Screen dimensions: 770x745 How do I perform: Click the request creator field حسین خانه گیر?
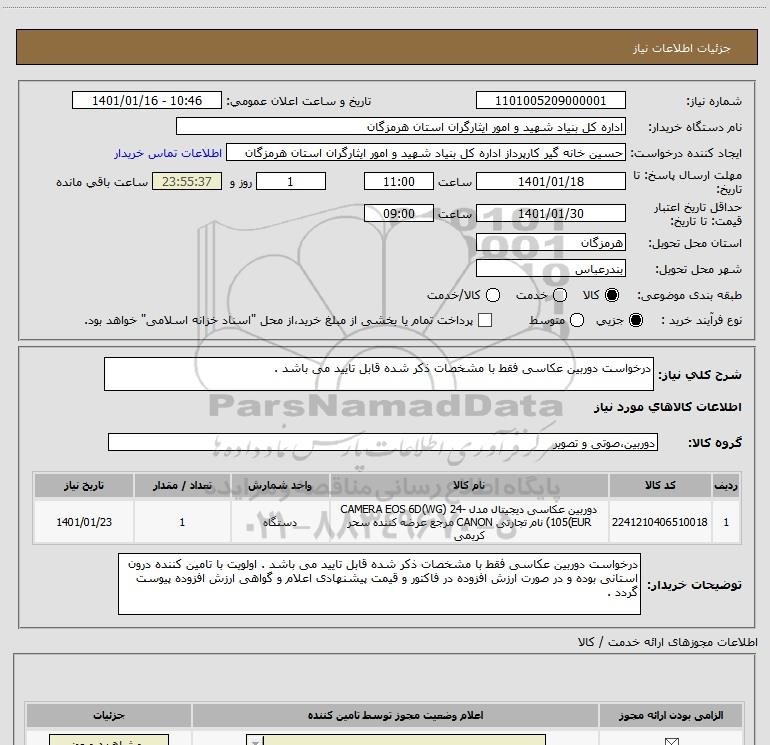tap(426, 153)
